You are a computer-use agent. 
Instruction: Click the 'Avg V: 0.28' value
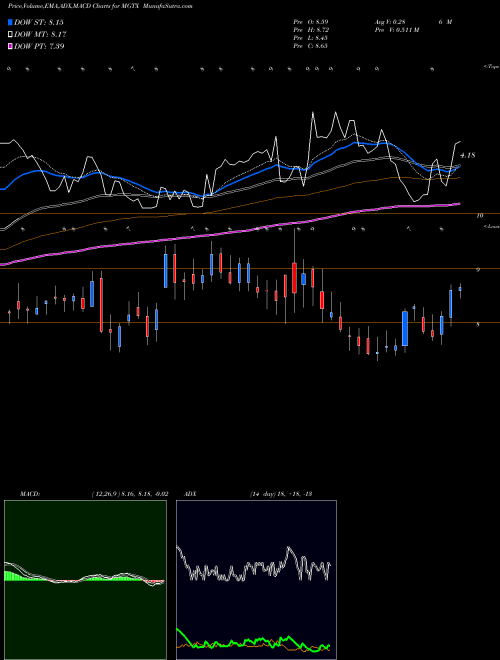[392, 22]
